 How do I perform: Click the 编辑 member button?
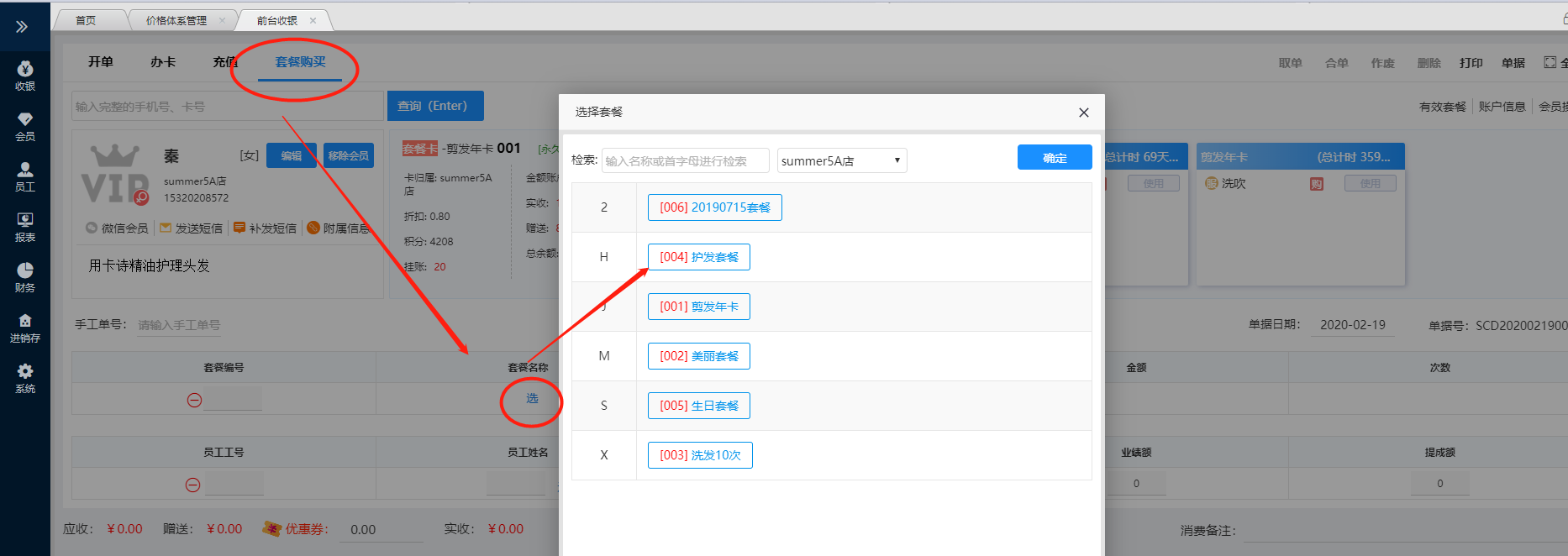point(292,155)
